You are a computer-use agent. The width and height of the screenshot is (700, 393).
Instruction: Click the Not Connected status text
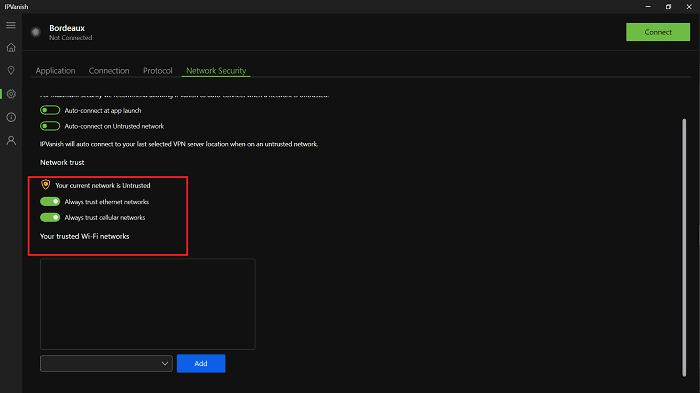[x=71, y=38]
